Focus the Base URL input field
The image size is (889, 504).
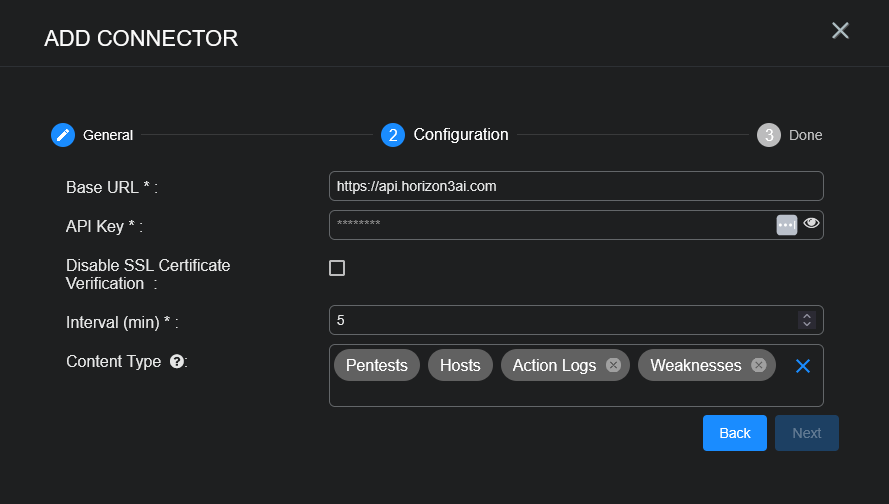coord(575,186)
